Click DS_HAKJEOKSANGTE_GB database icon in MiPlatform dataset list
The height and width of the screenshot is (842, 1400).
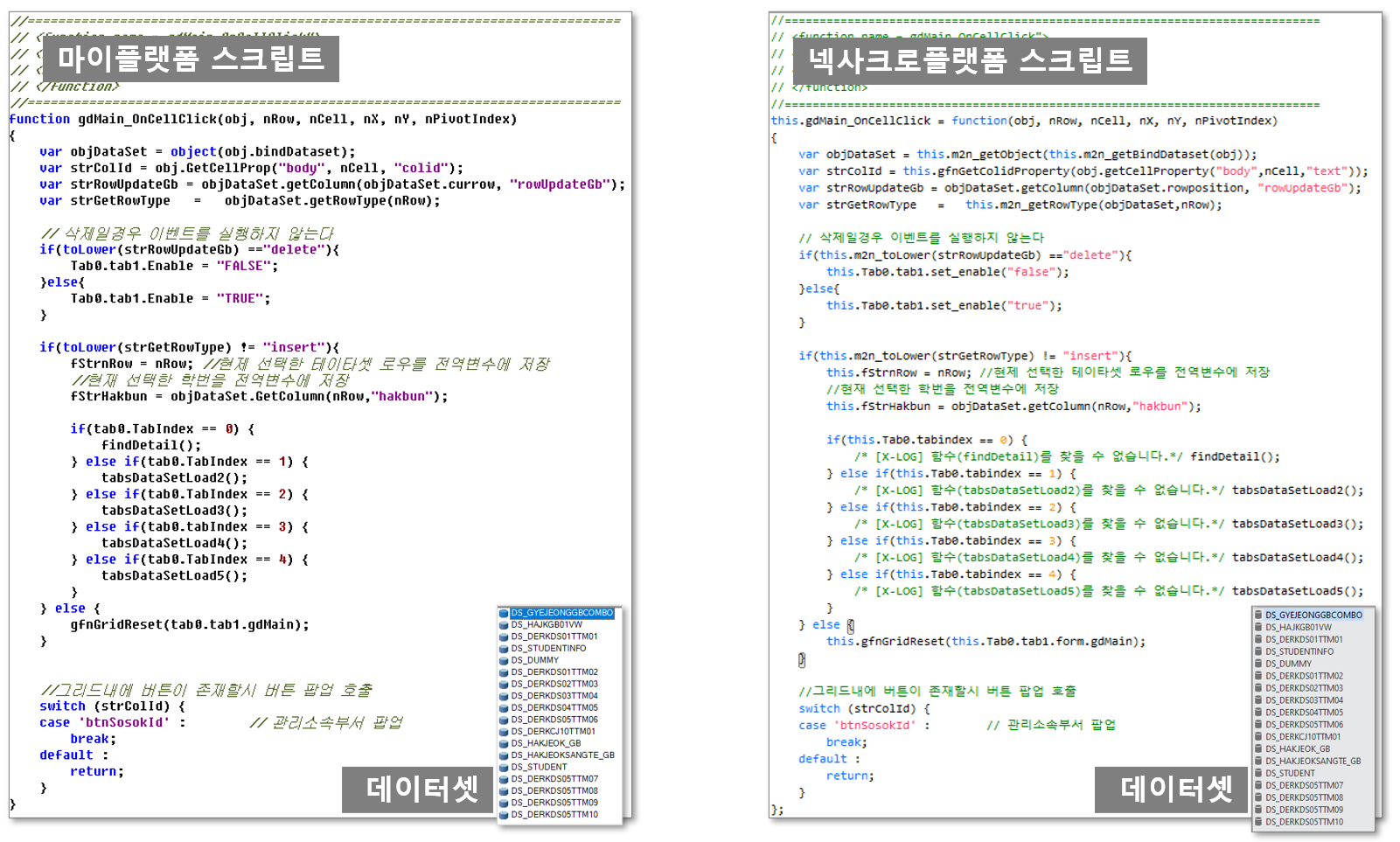504,755
